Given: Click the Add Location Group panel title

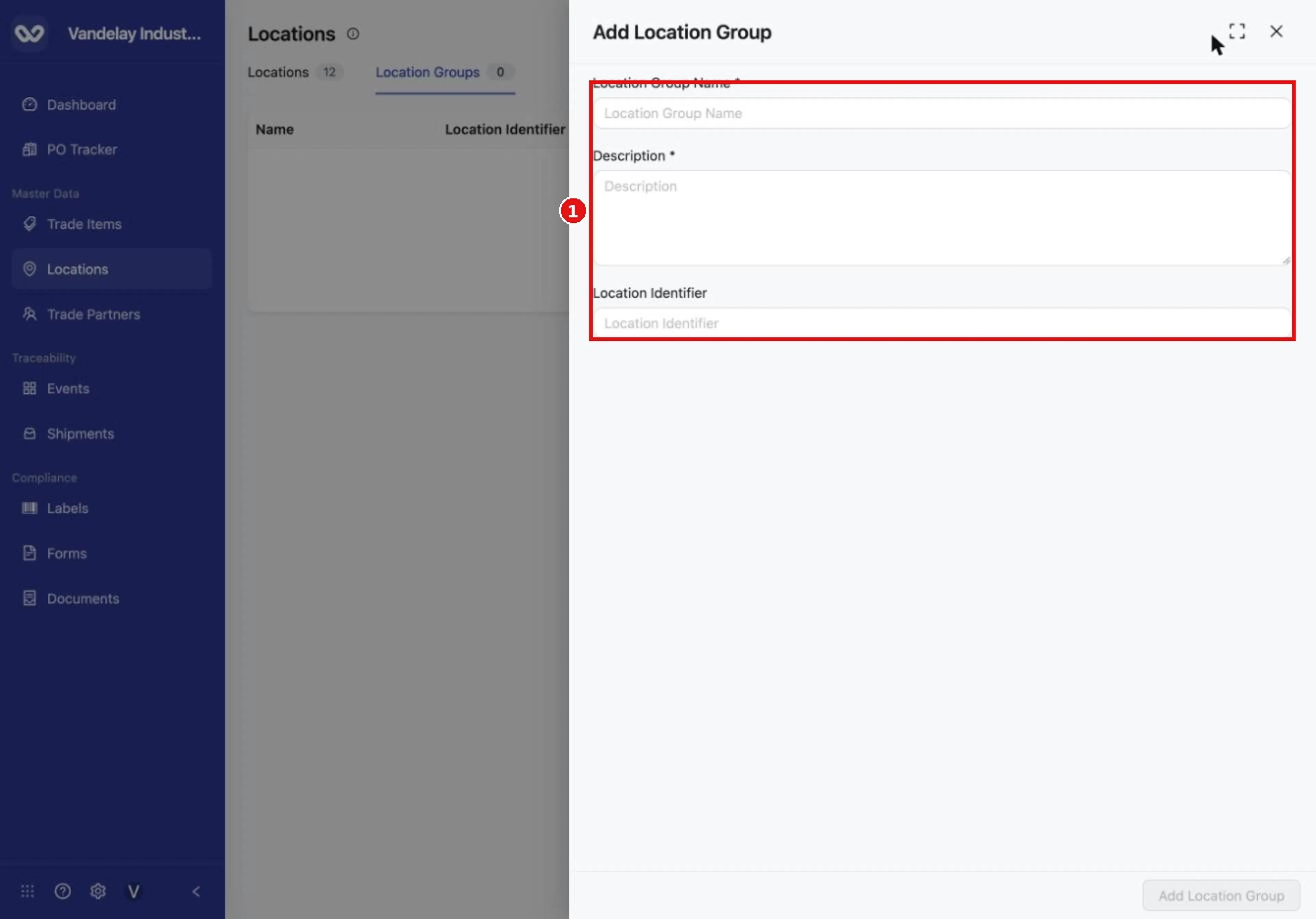Looking at the screenshot, I should 682,32.
